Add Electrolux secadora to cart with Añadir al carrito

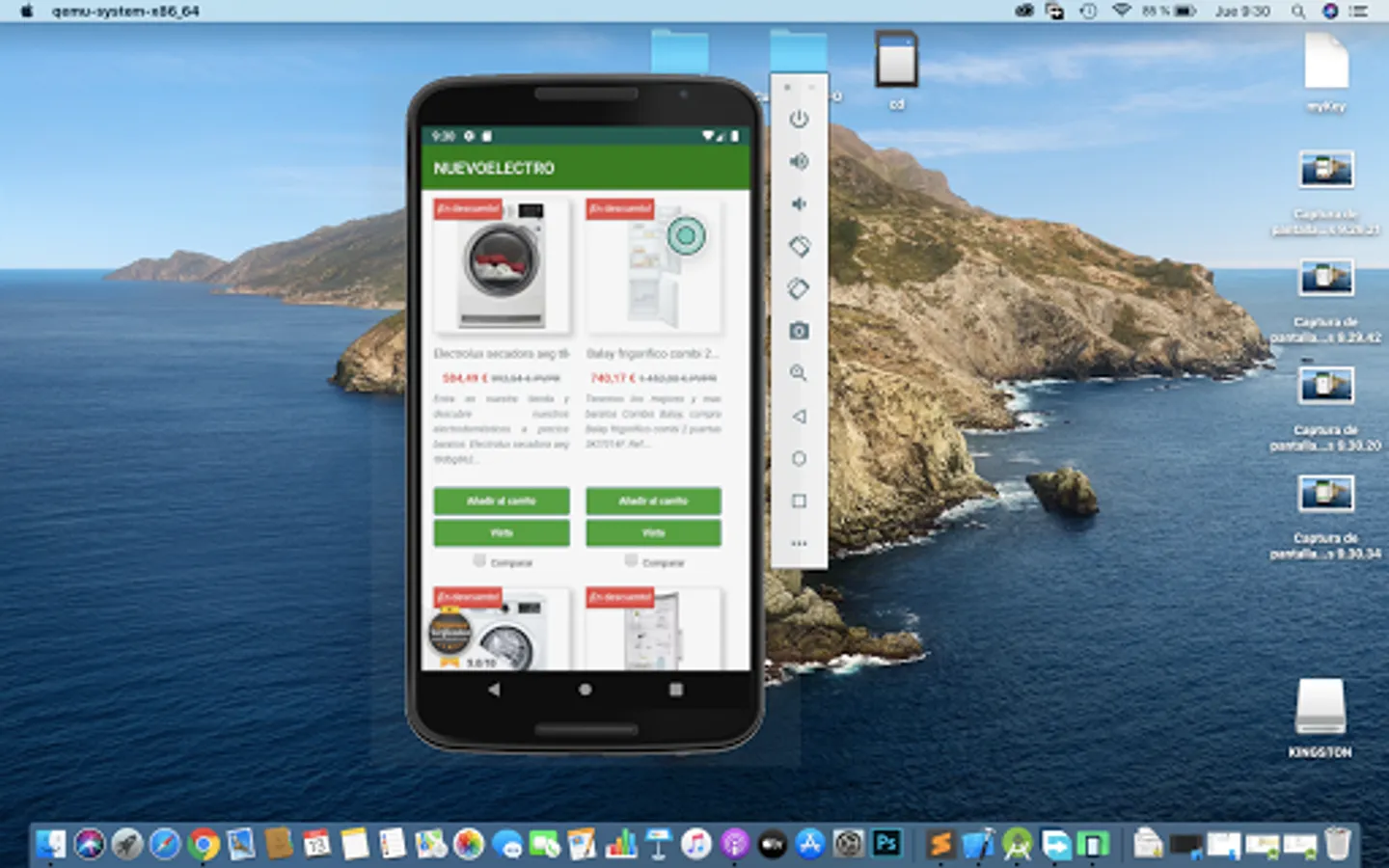click(x=502, y=501)
